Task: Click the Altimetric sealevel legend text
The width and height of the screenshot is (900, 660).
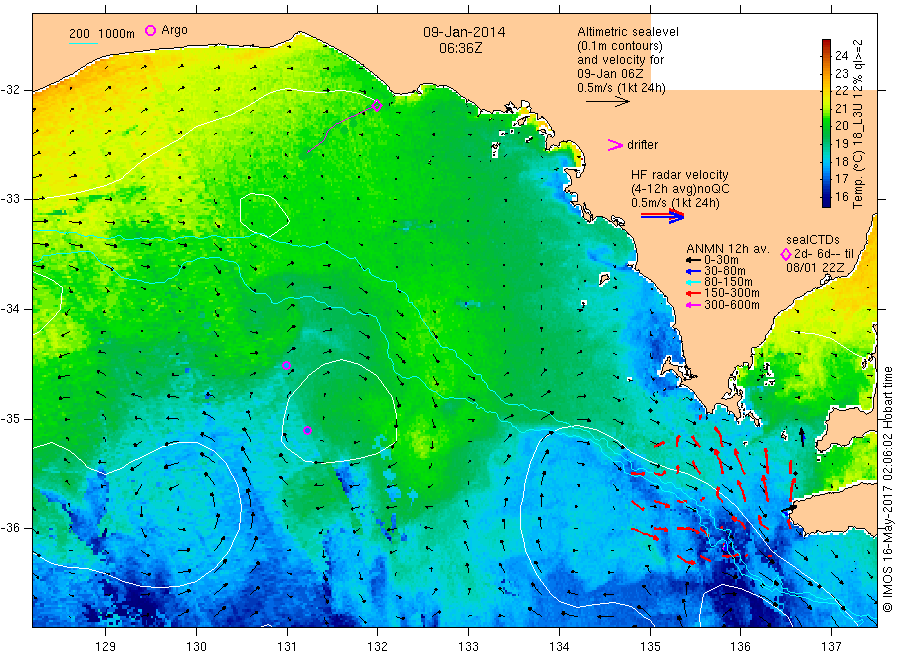Action: click(628, 32)
